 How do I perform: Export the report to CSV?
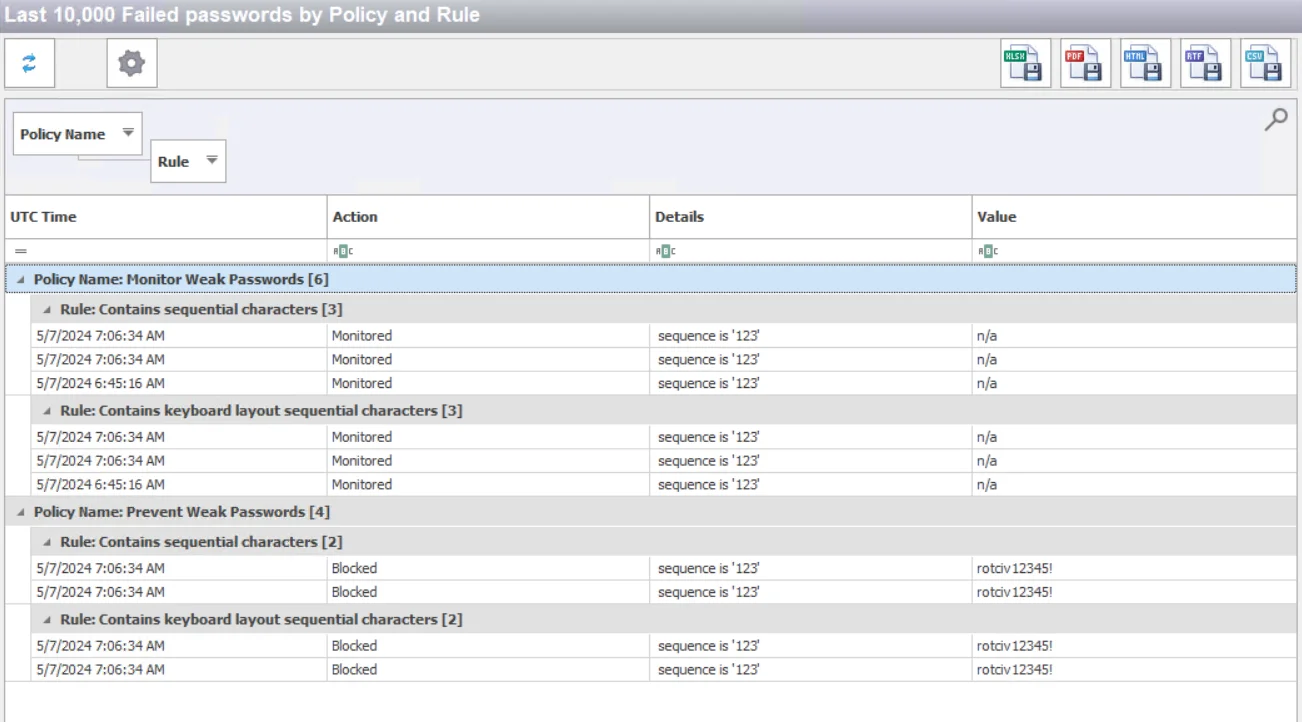tap(1265, 64)
